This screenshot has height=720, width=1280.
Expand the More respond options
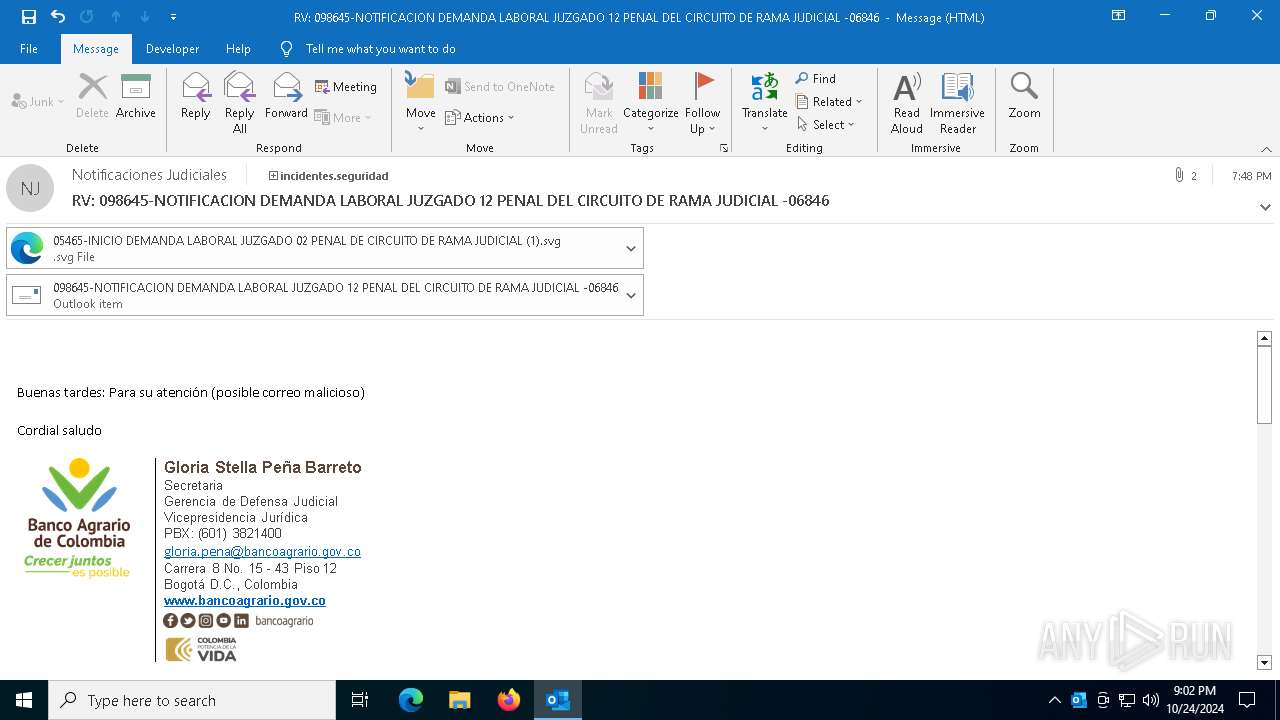(343, 117)
